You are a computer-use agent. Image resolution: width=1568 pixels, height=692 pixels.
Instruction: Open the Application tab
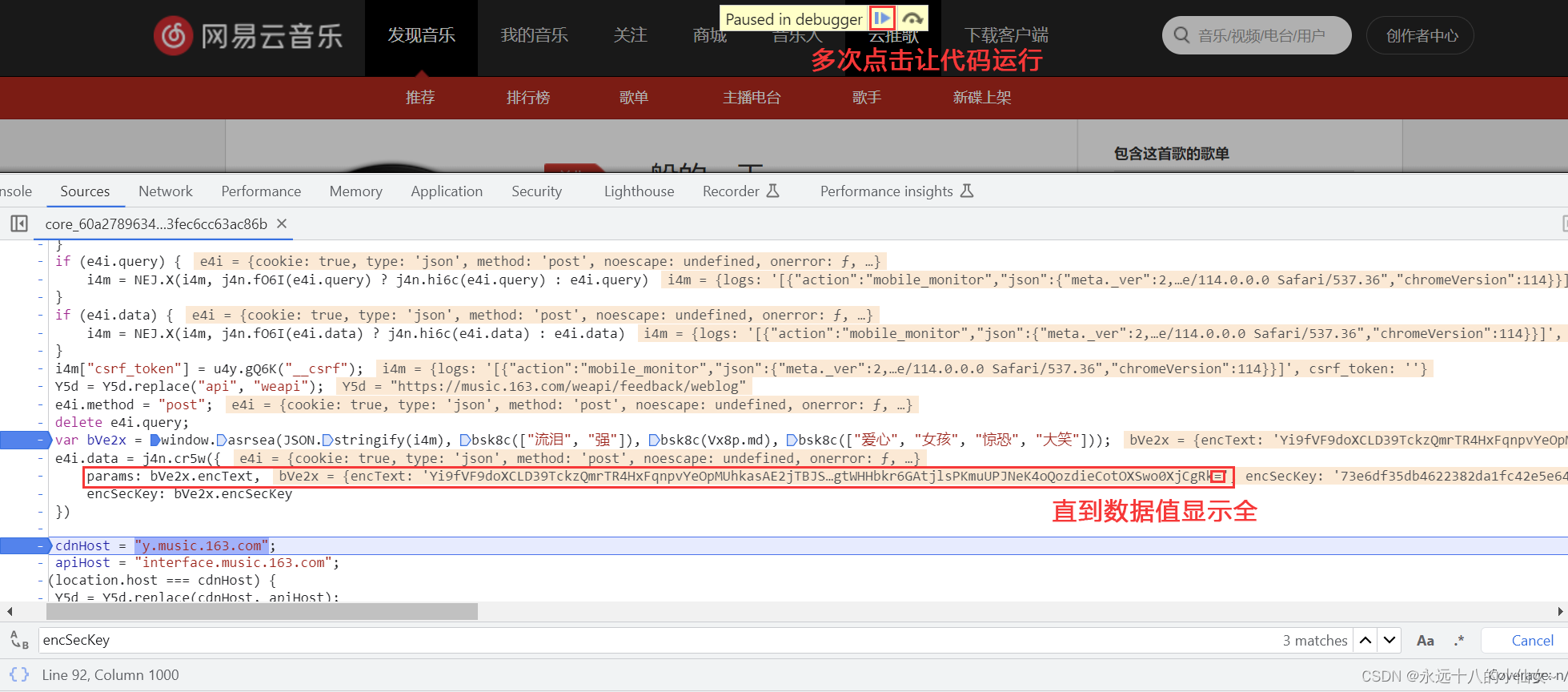point(447,191)
